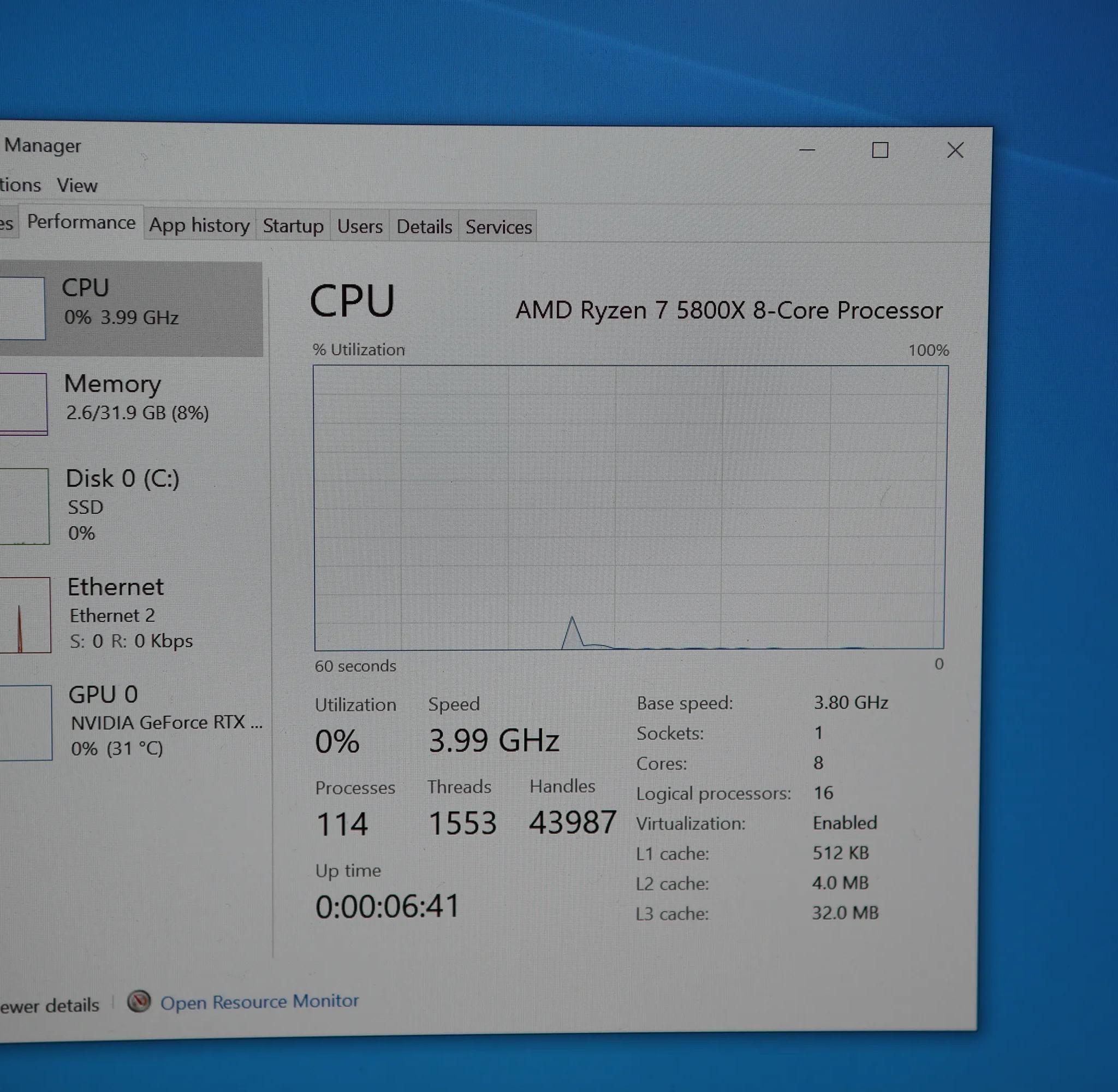Minimize the Task Manager window
This screenshot has width=1118, height=1092.
point(807,150)
